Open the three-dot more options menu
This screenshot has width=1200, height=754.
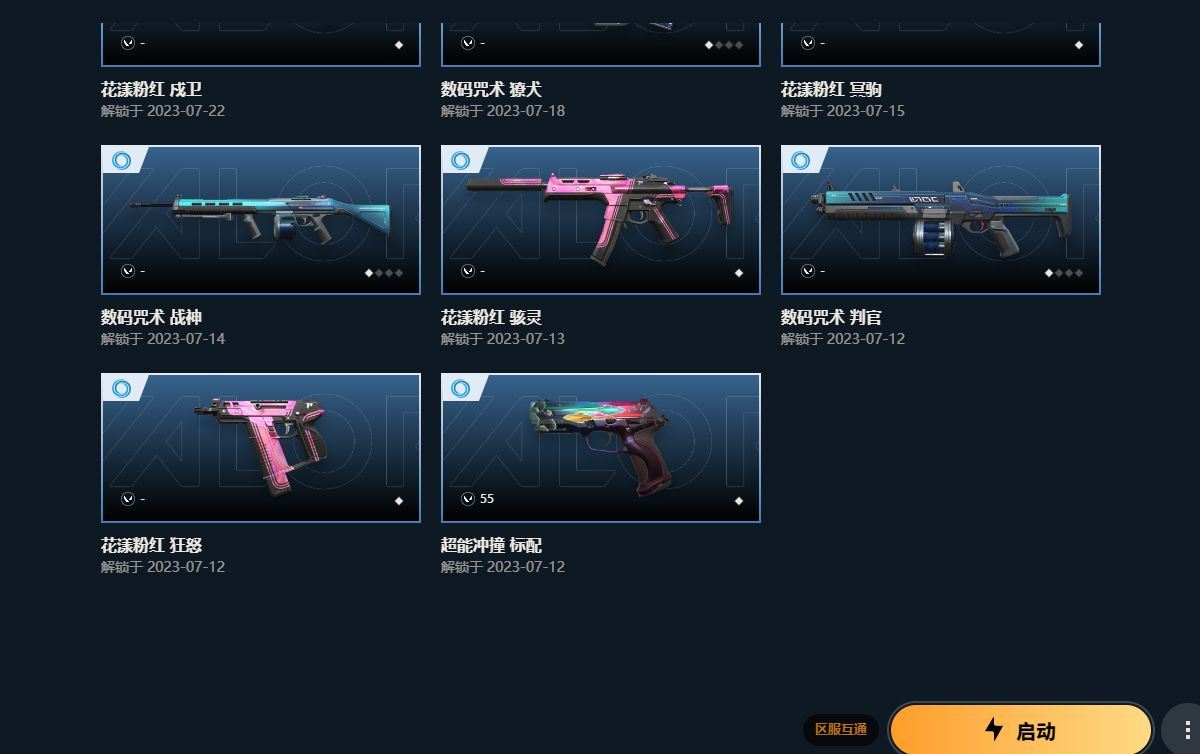coord(1186,730)
